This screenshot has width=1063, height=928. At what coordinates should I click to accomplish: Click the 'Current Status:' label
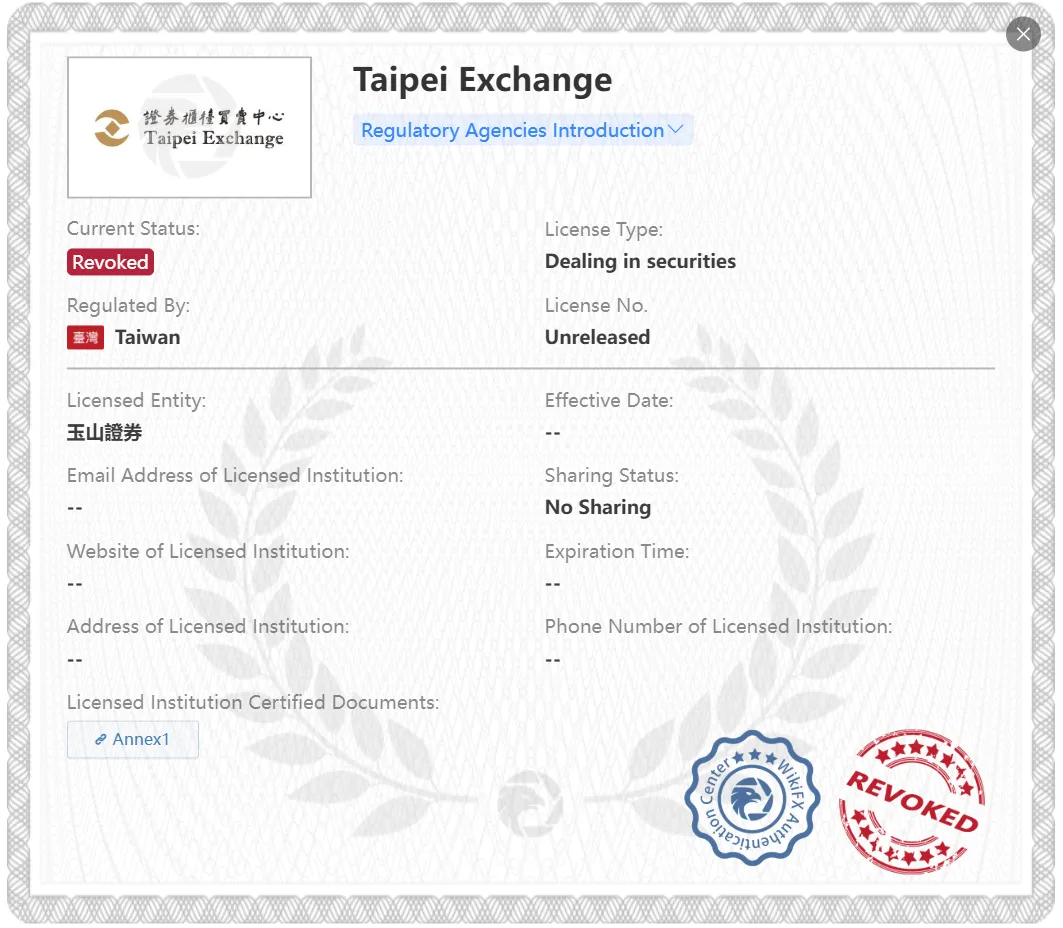point(134,229)
